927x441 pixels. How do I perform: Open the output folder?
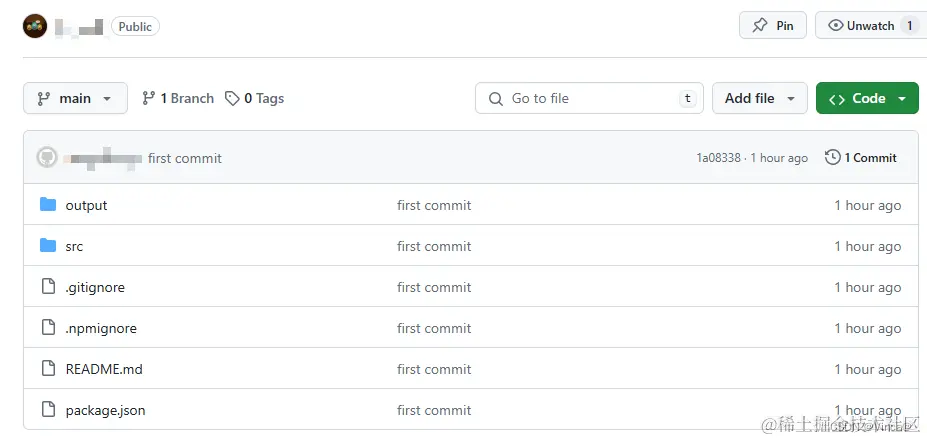coord(86,205)
